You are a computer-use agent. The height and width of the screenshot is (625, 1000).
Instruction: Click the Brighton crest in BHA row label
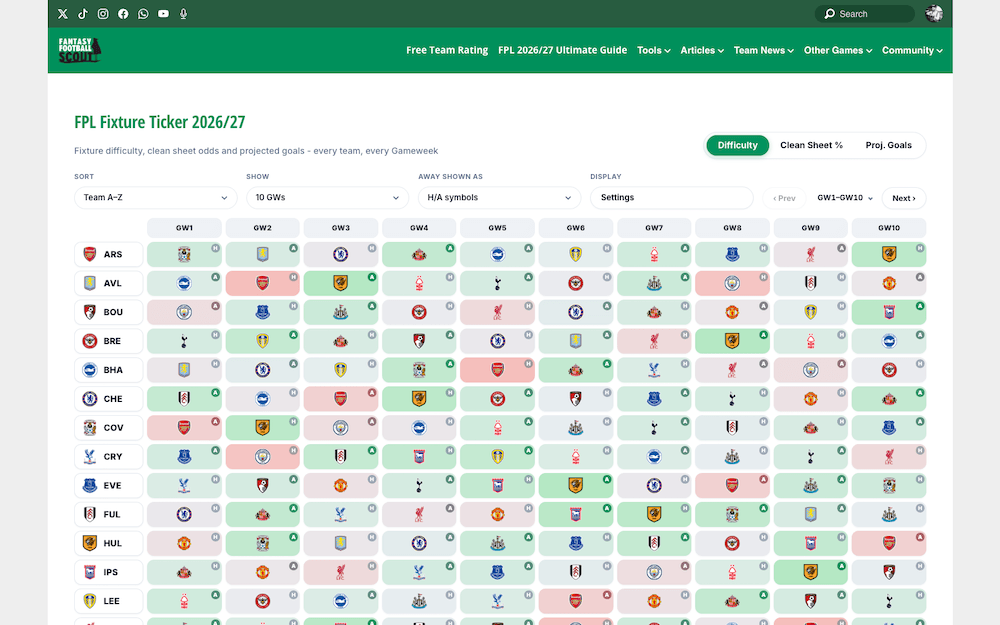(90, 370)
